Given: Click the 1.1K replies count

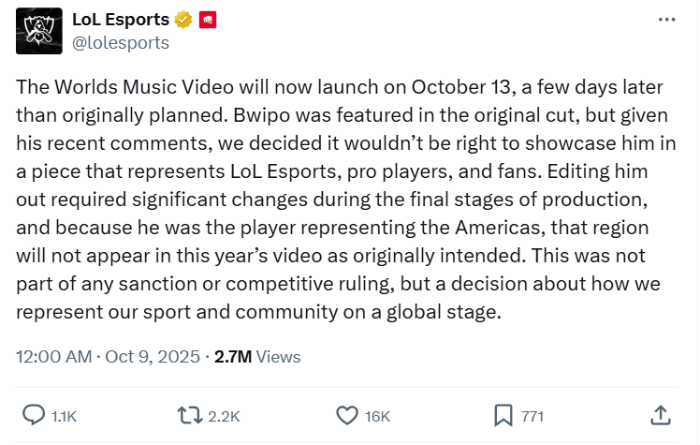Looking at the screenshot, I should coord(62,415).
